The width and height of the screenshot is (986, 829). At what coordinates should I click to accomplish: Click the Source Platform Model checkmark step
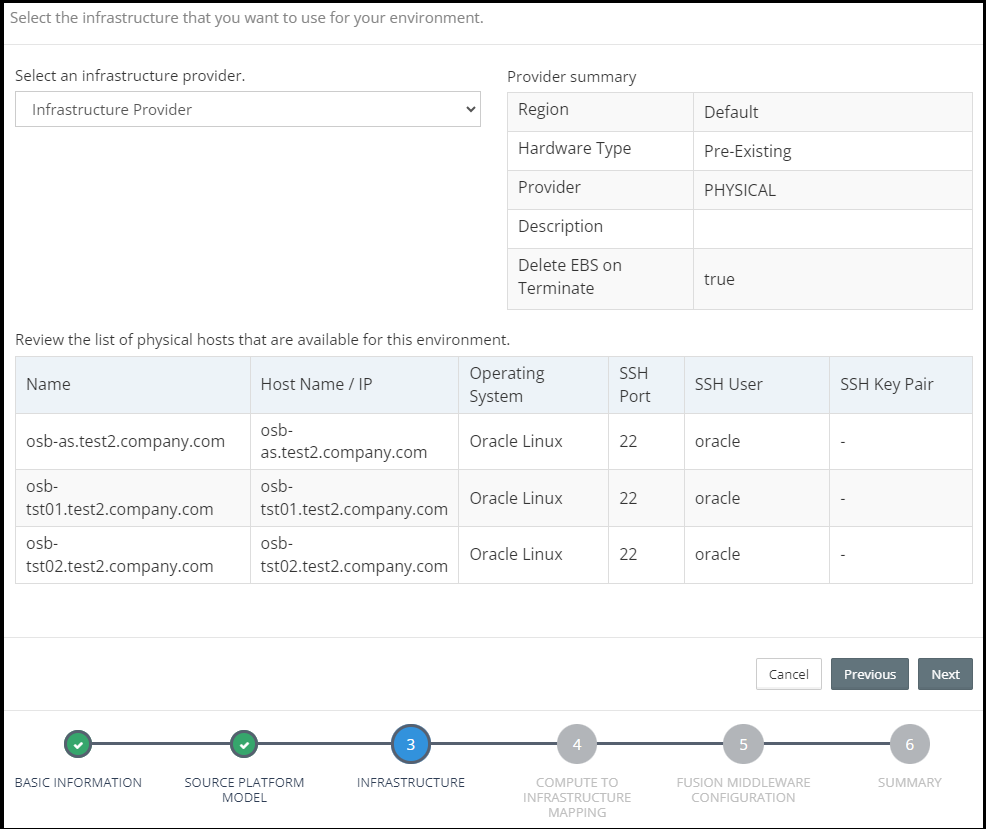244,744
